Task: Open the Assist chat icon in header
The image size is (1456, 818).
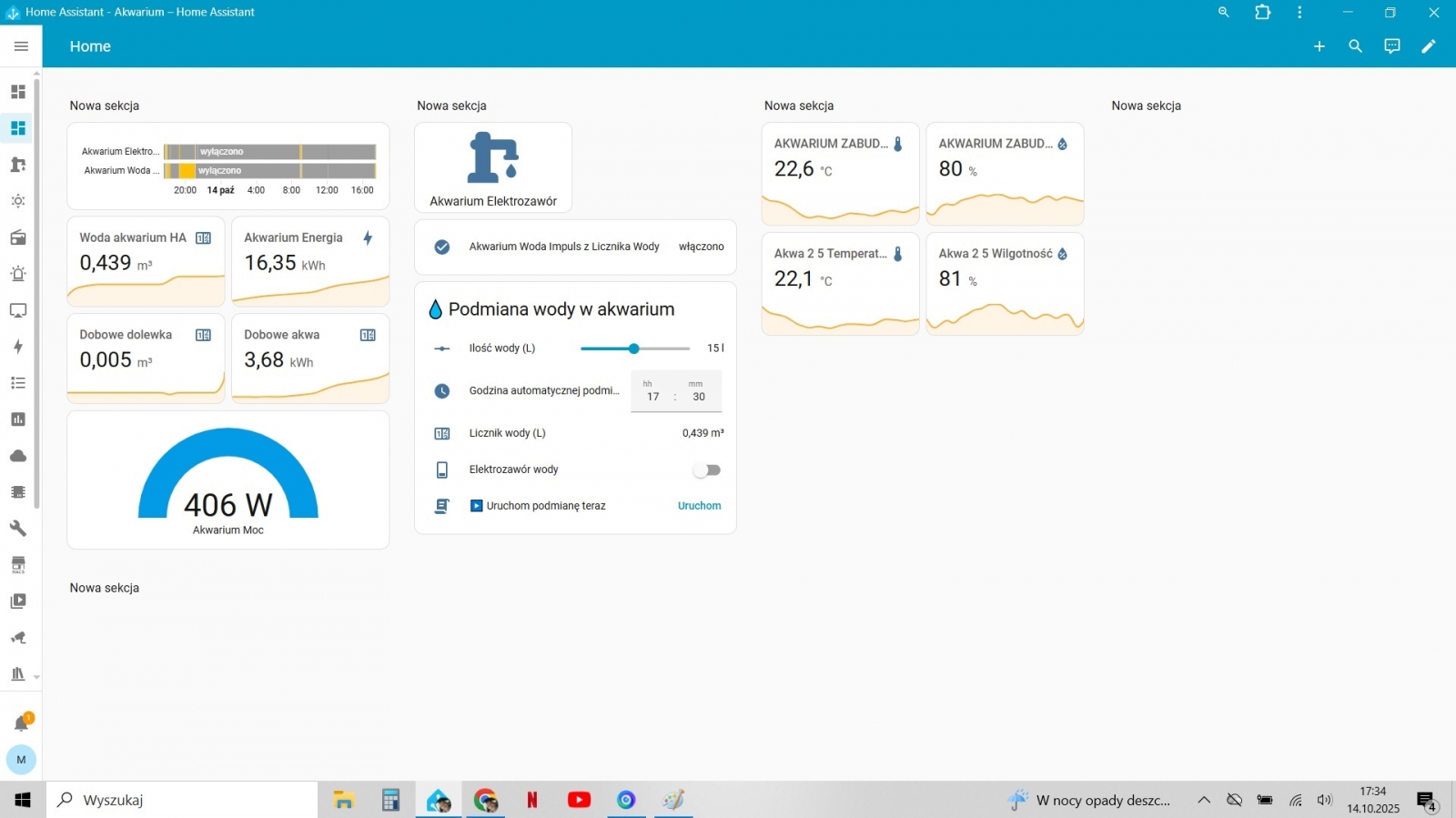Action: (1392, 46)
